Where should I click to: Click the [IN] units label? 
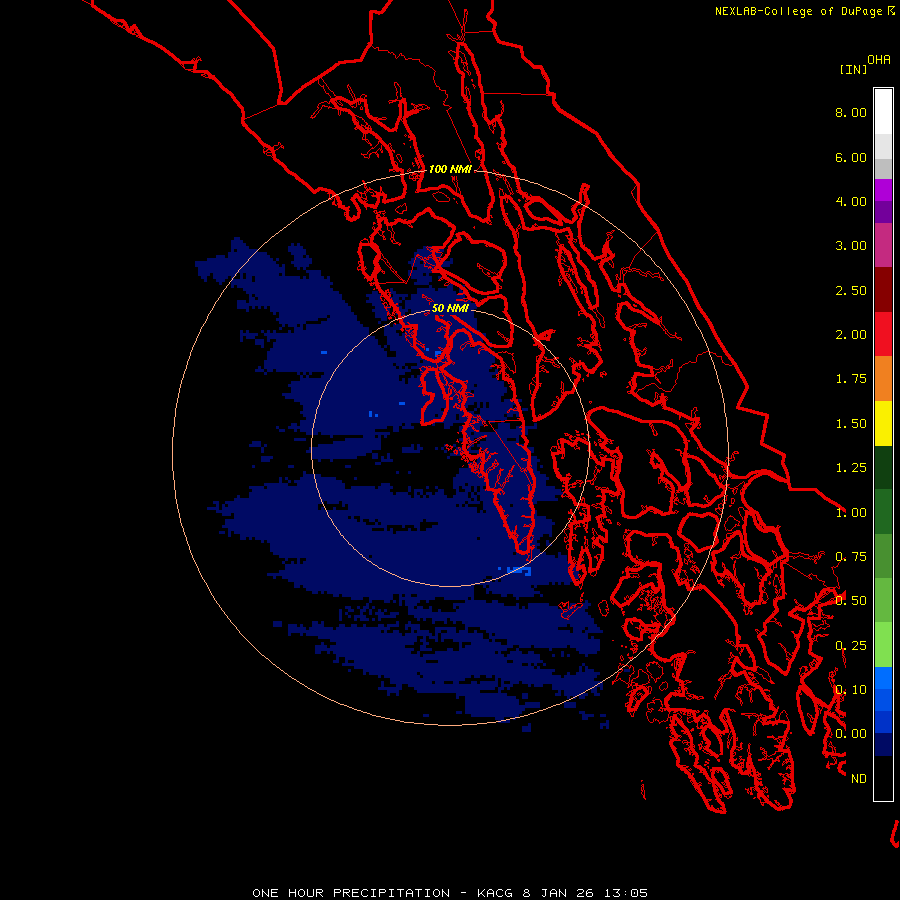[x=853, y=69]
